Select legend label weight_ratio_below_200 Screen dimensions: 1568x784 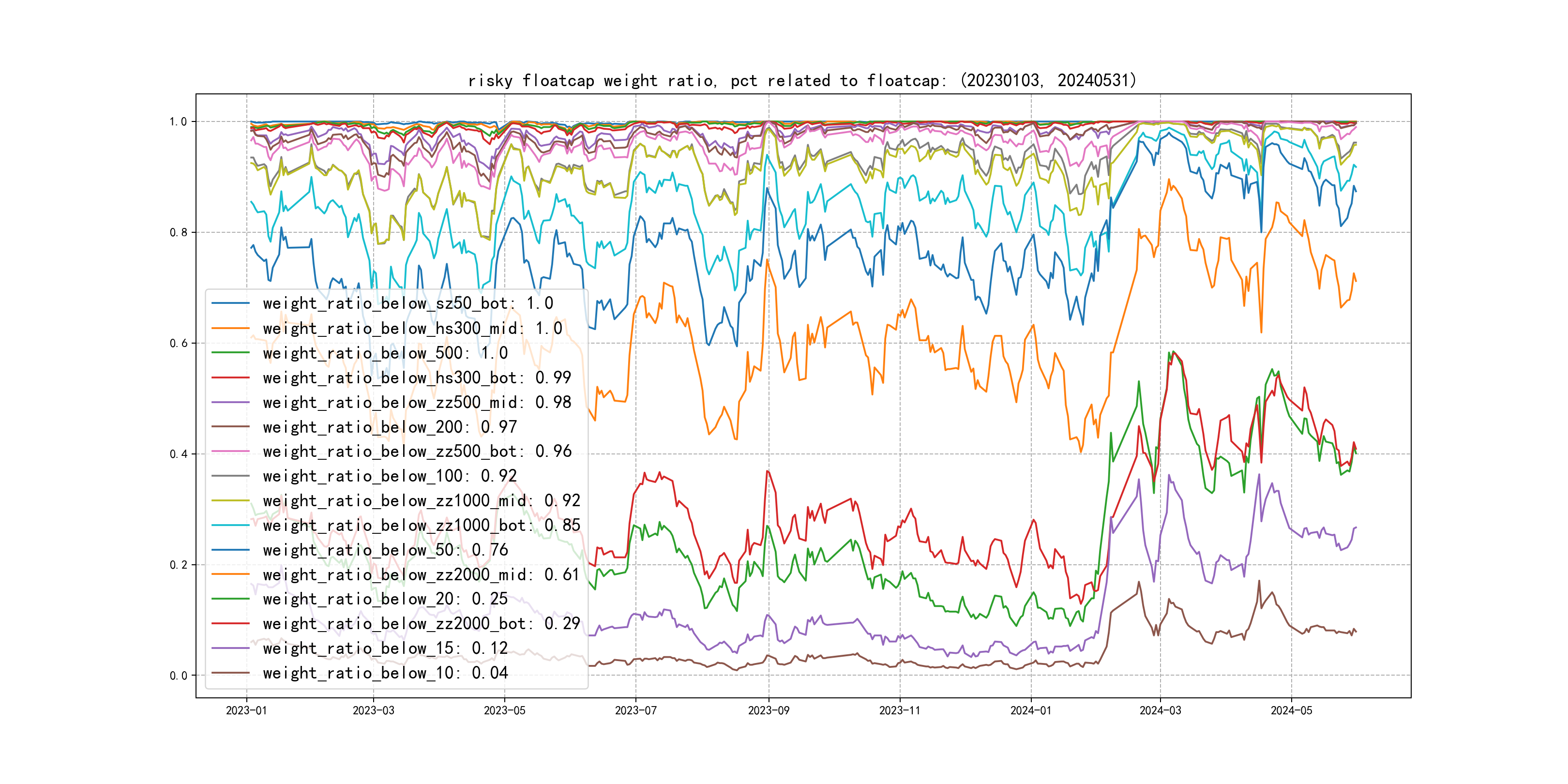click(390, 427)
